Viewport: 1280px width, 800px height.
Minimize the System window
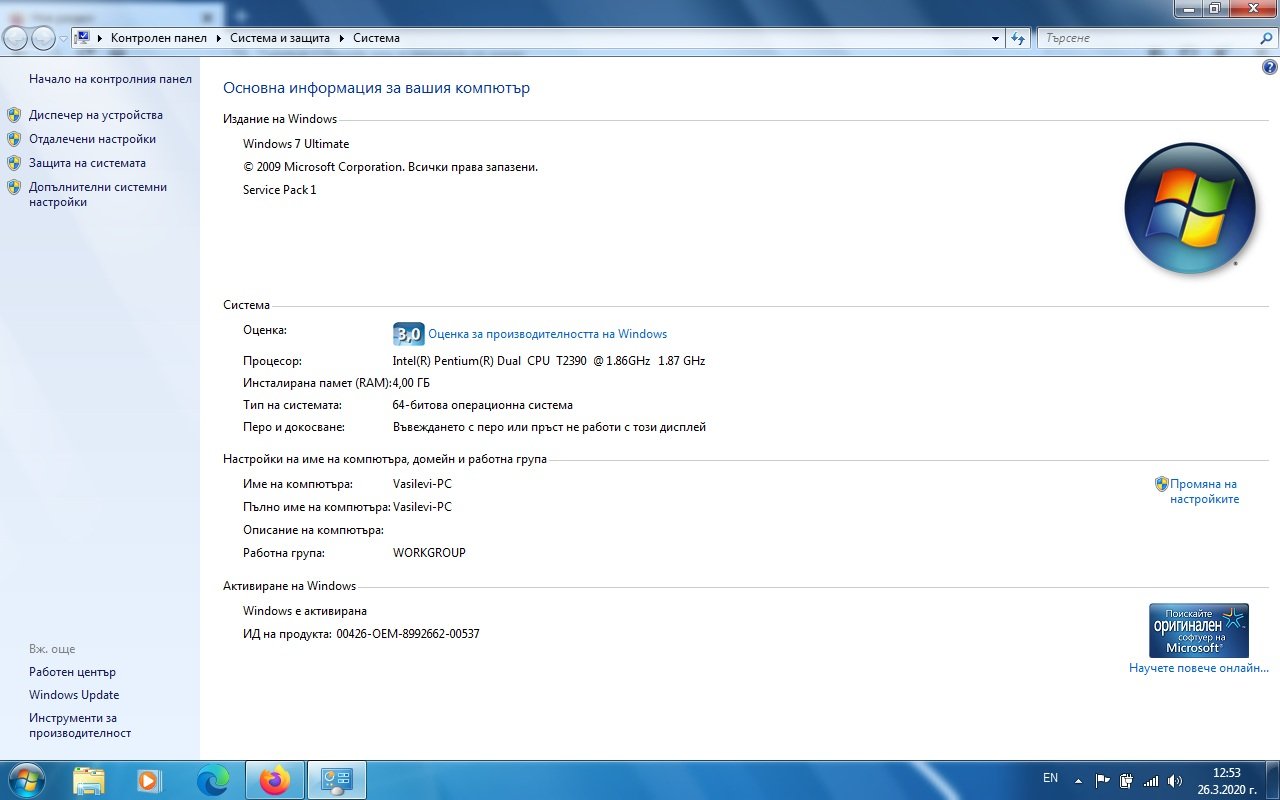1187,9
